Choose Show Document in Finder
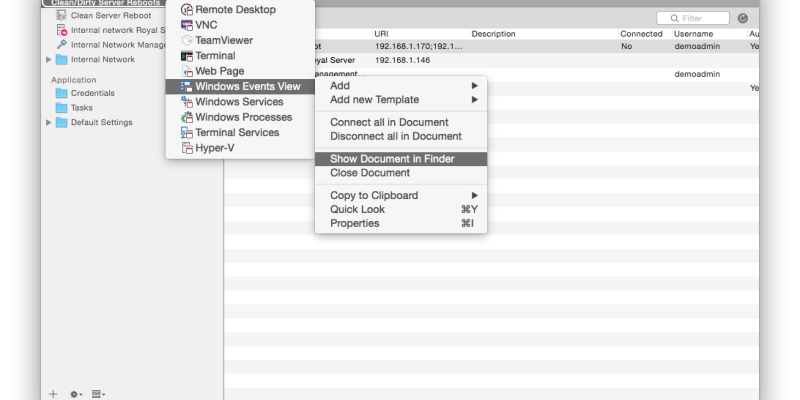This screenshot has width=800, height=400. coord(391,159)
